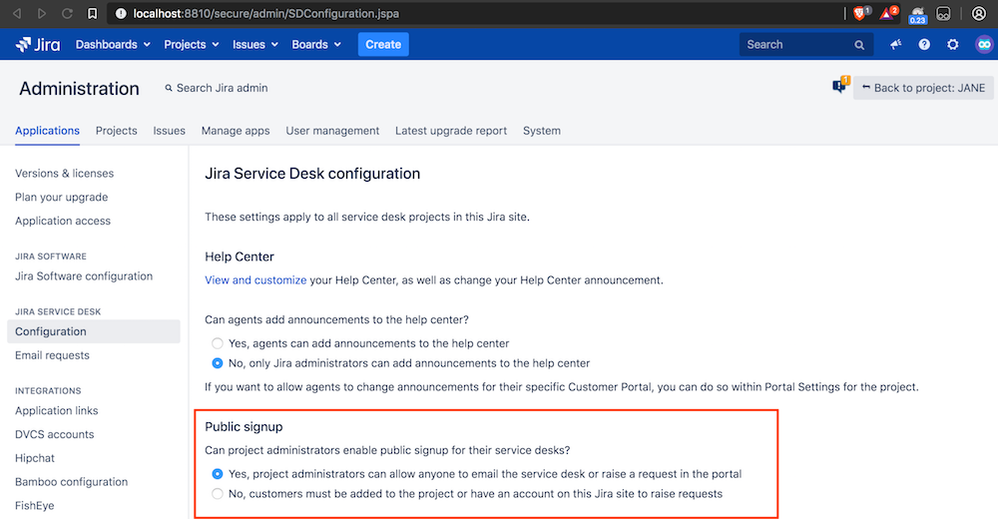Image resolution: width=998 pixels, height=519 pixels.
Task: Open Email requests in sidebar
Action: [52, 355]
